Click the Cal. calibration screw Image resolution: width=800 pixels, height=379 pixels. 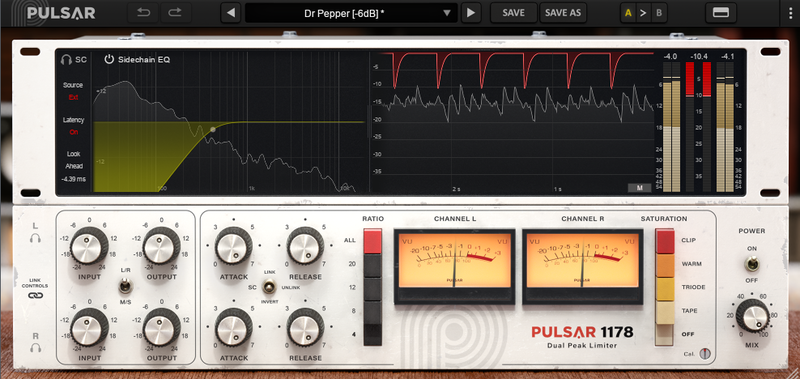click(x=705, y=353)
